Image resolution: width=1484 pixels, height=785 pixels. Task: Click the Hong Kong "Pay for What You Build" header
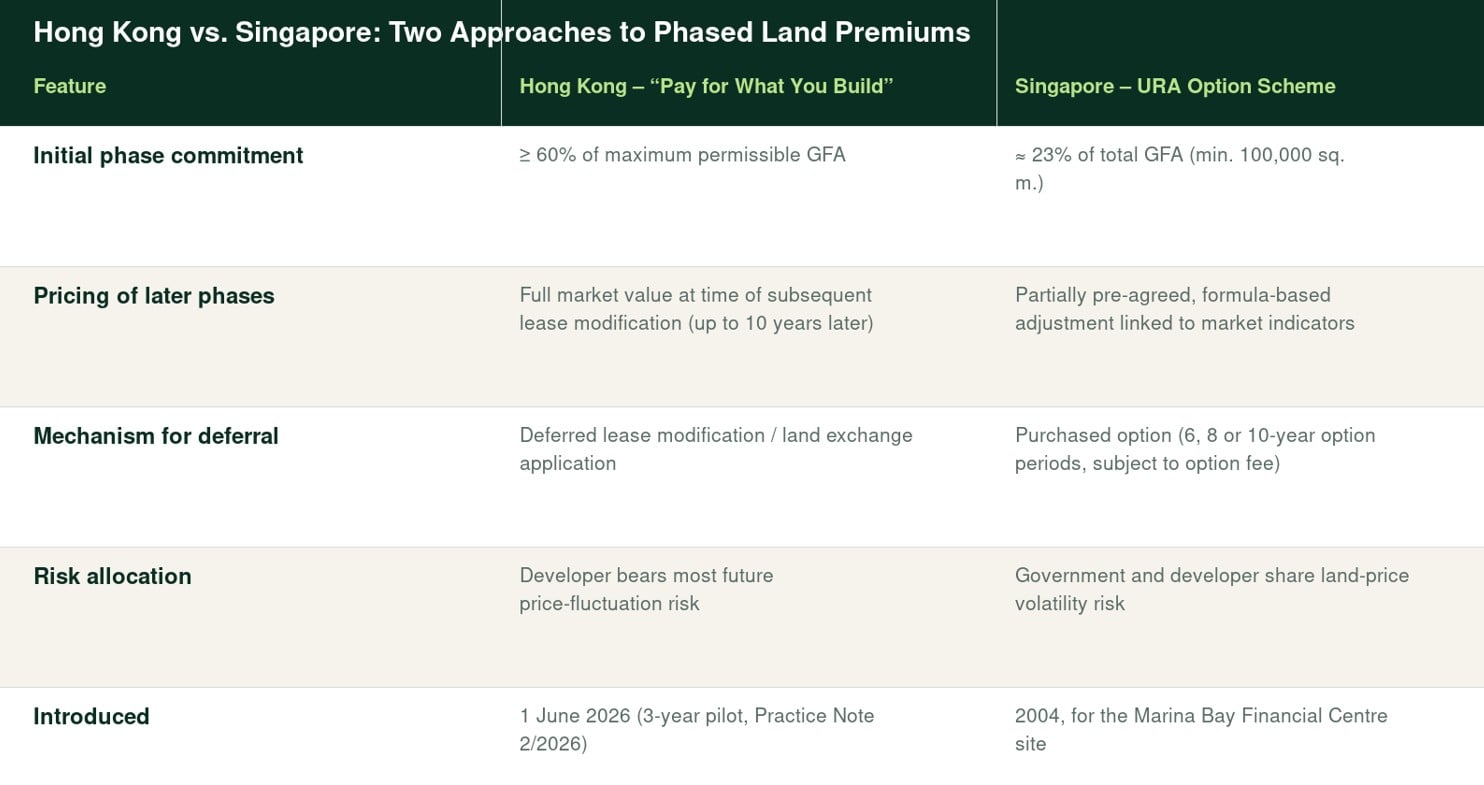tap(705, 86)
